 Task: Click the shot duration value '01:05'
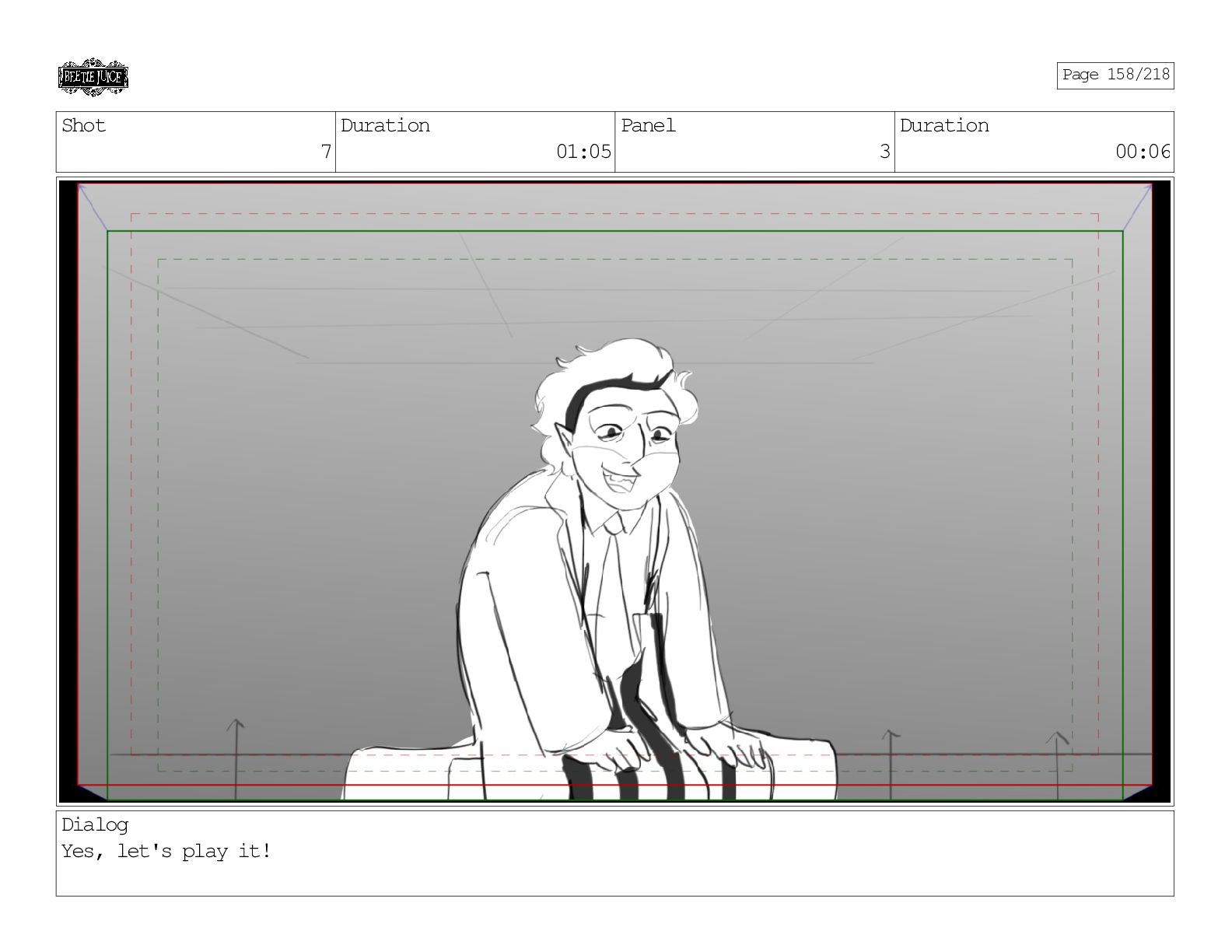[x=583, y=152]
